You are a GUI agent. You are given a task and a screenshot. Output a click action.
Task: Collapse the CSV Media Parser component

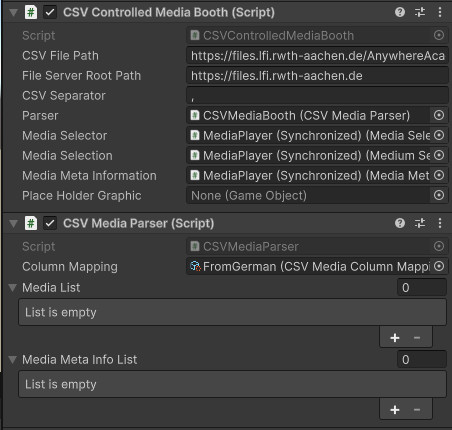coord(13,223)
